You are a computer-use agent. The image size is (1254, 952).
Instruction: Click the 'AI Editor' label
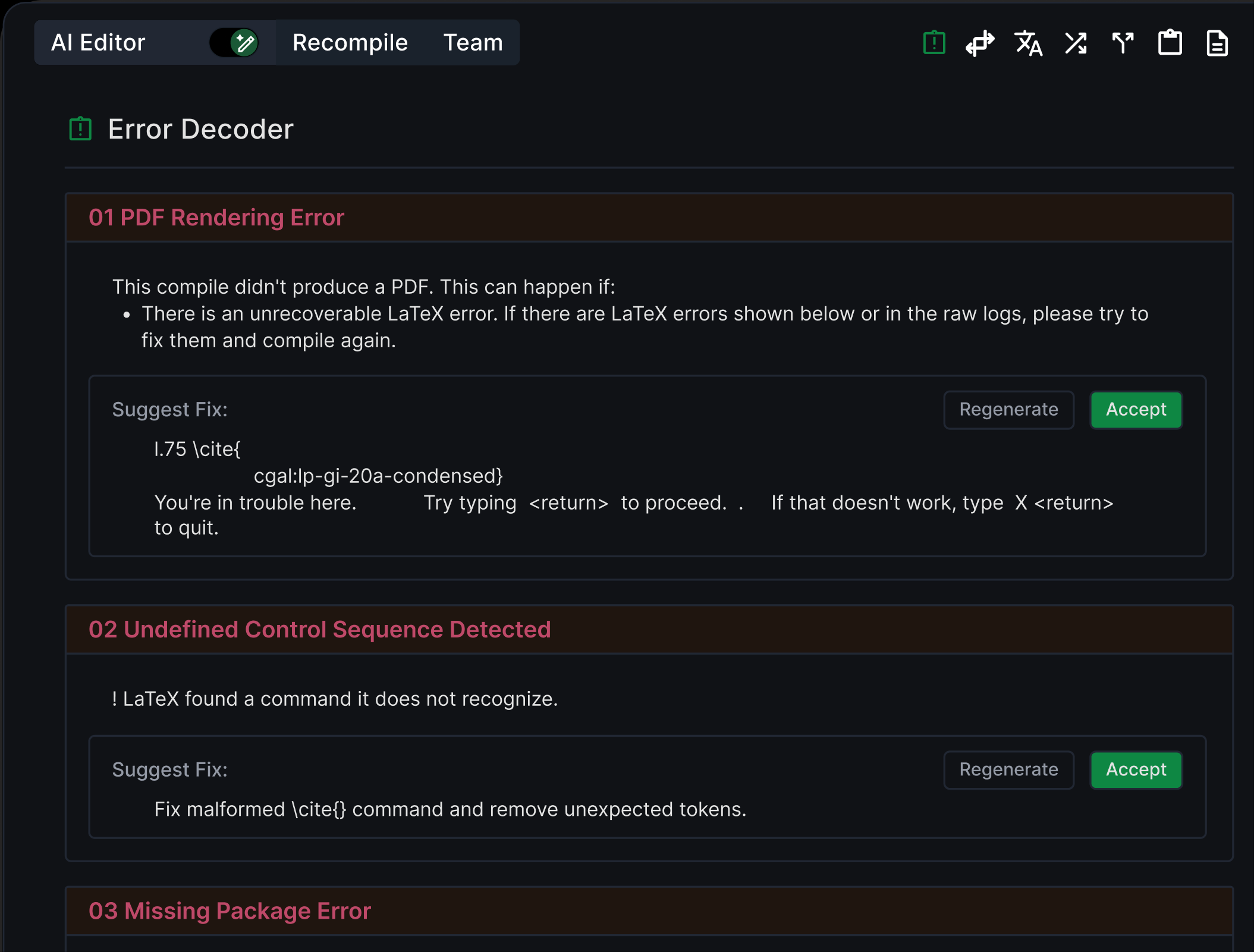click(98, 43)
